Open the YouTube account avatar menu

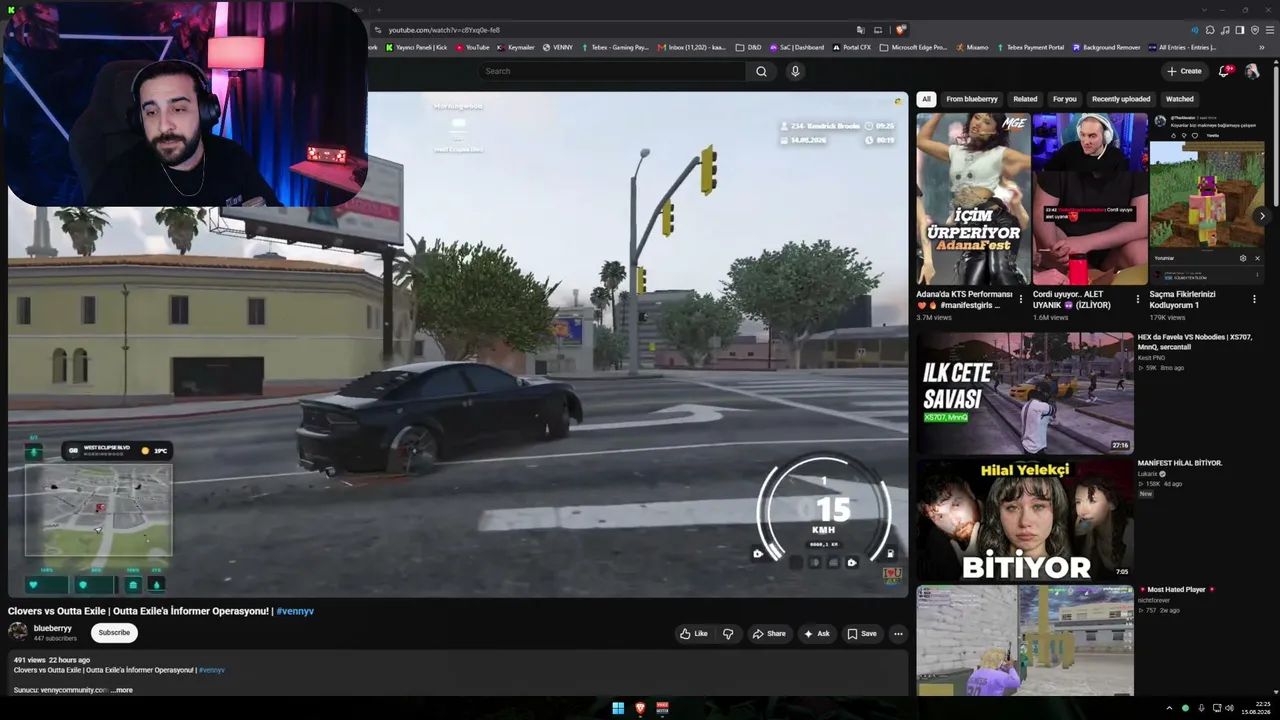click(1251, 71)
